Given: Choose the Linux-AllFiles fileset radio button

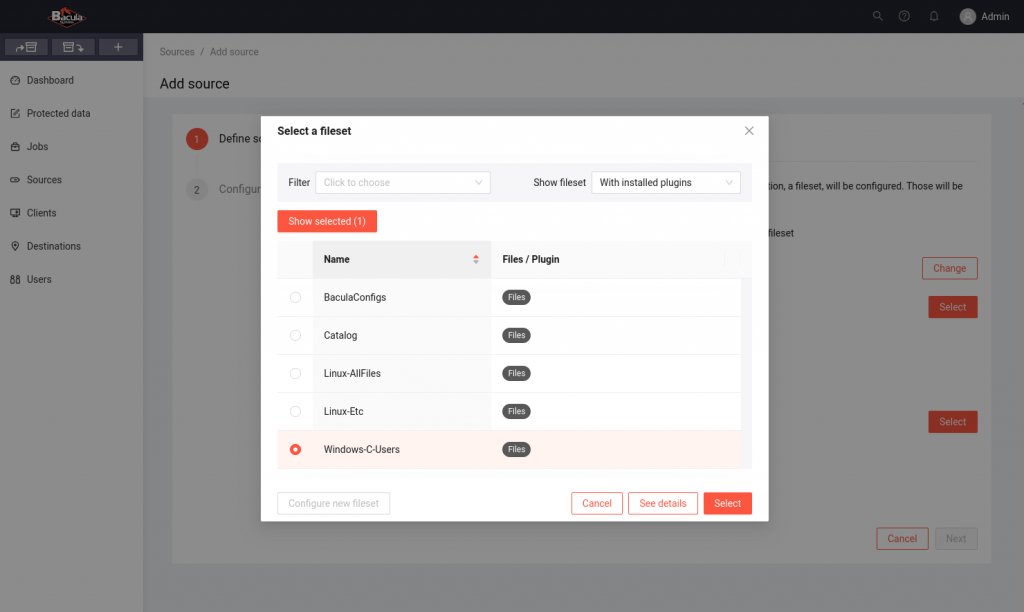Looking at the screenshot, I should click(295, 373).
